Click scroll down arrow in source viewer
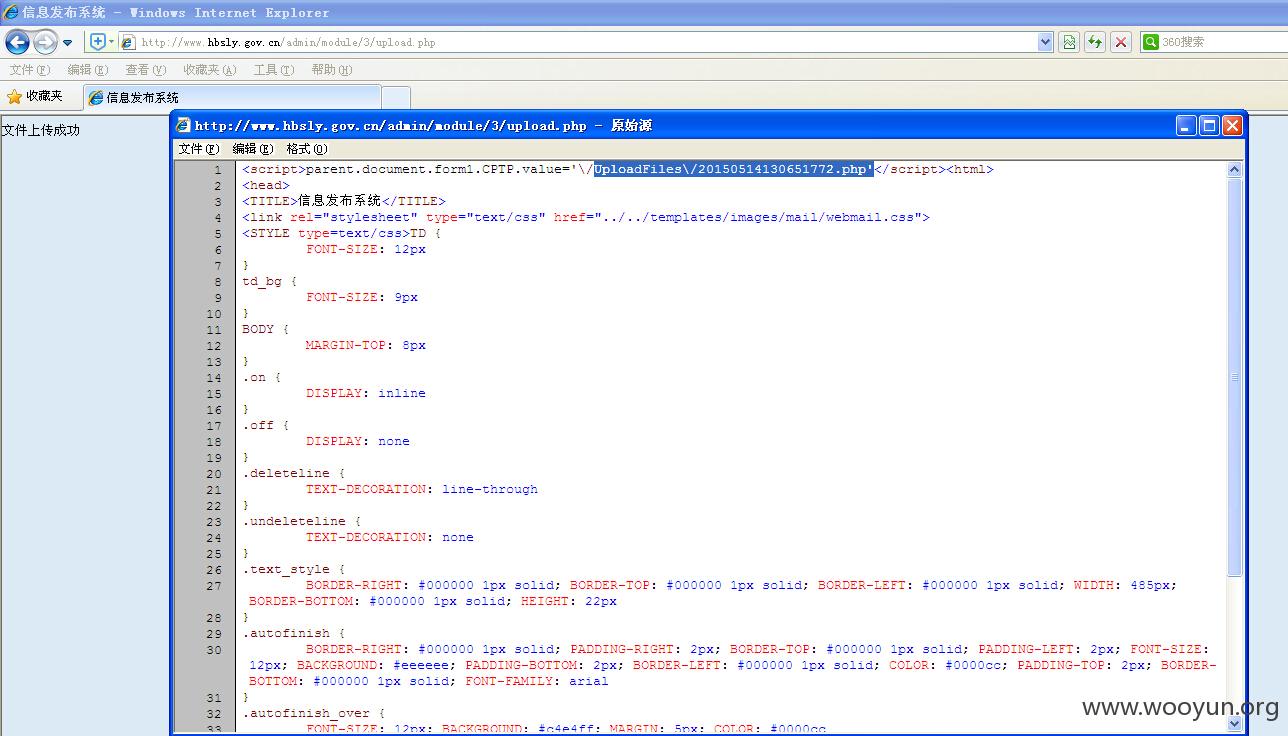Viewport: 1288px width, 736px height. click(1234, 723)
